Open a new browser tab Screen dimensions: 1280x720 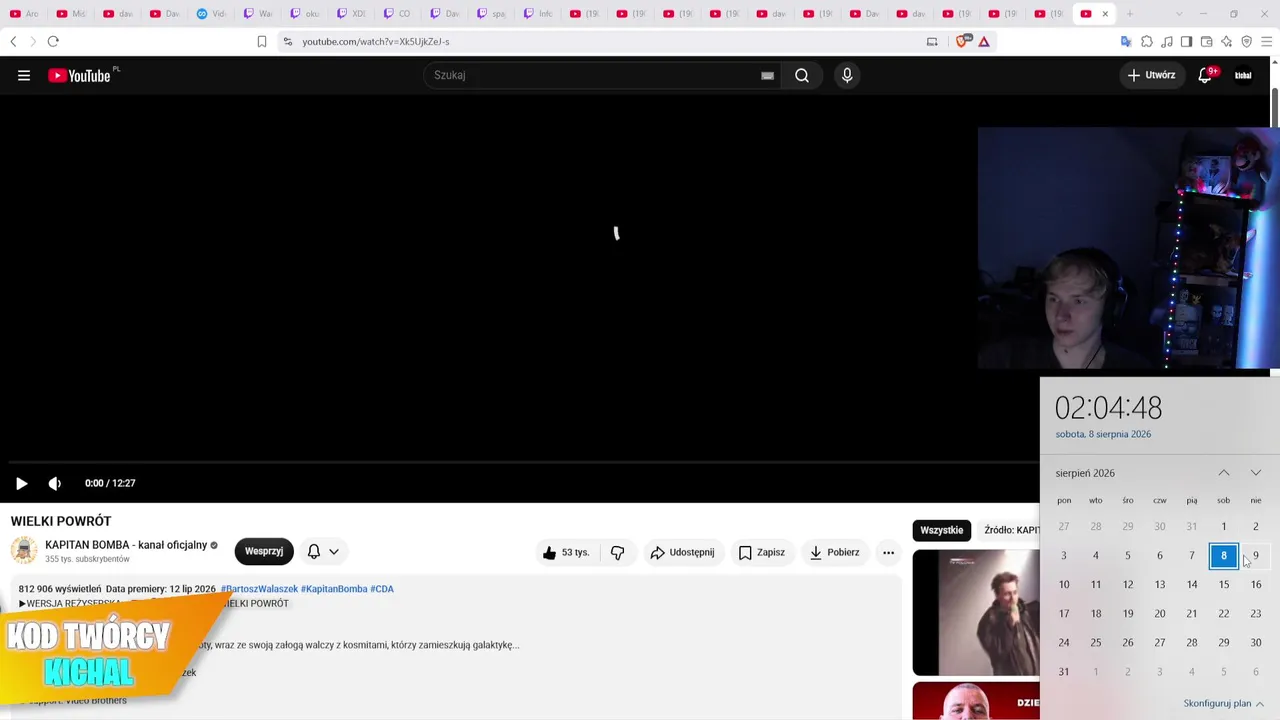1130,14
